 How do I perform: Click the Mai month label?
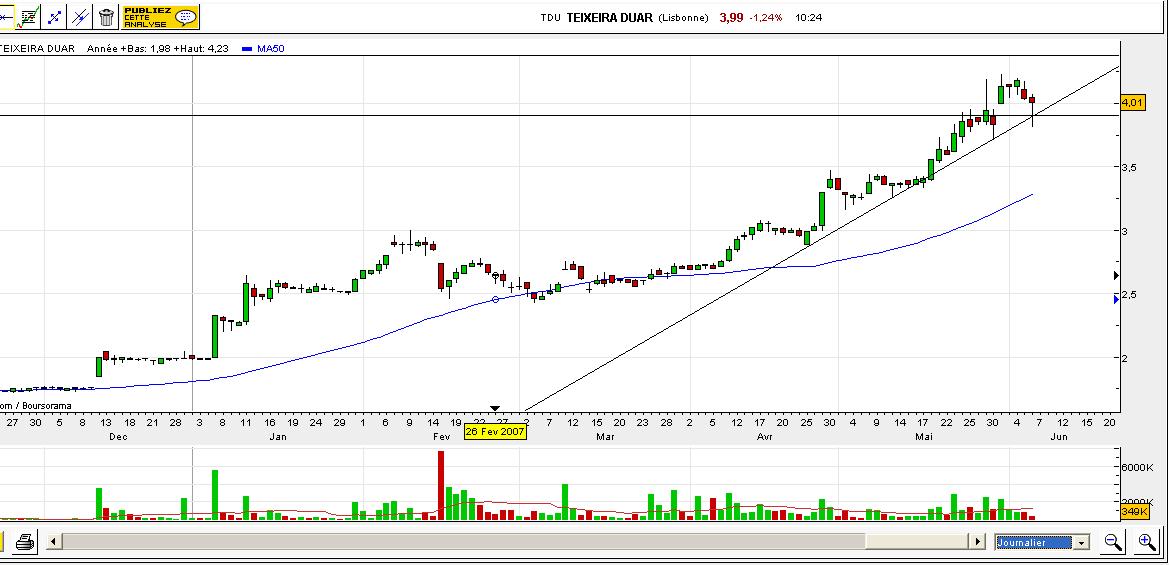(x=924, y=437)
